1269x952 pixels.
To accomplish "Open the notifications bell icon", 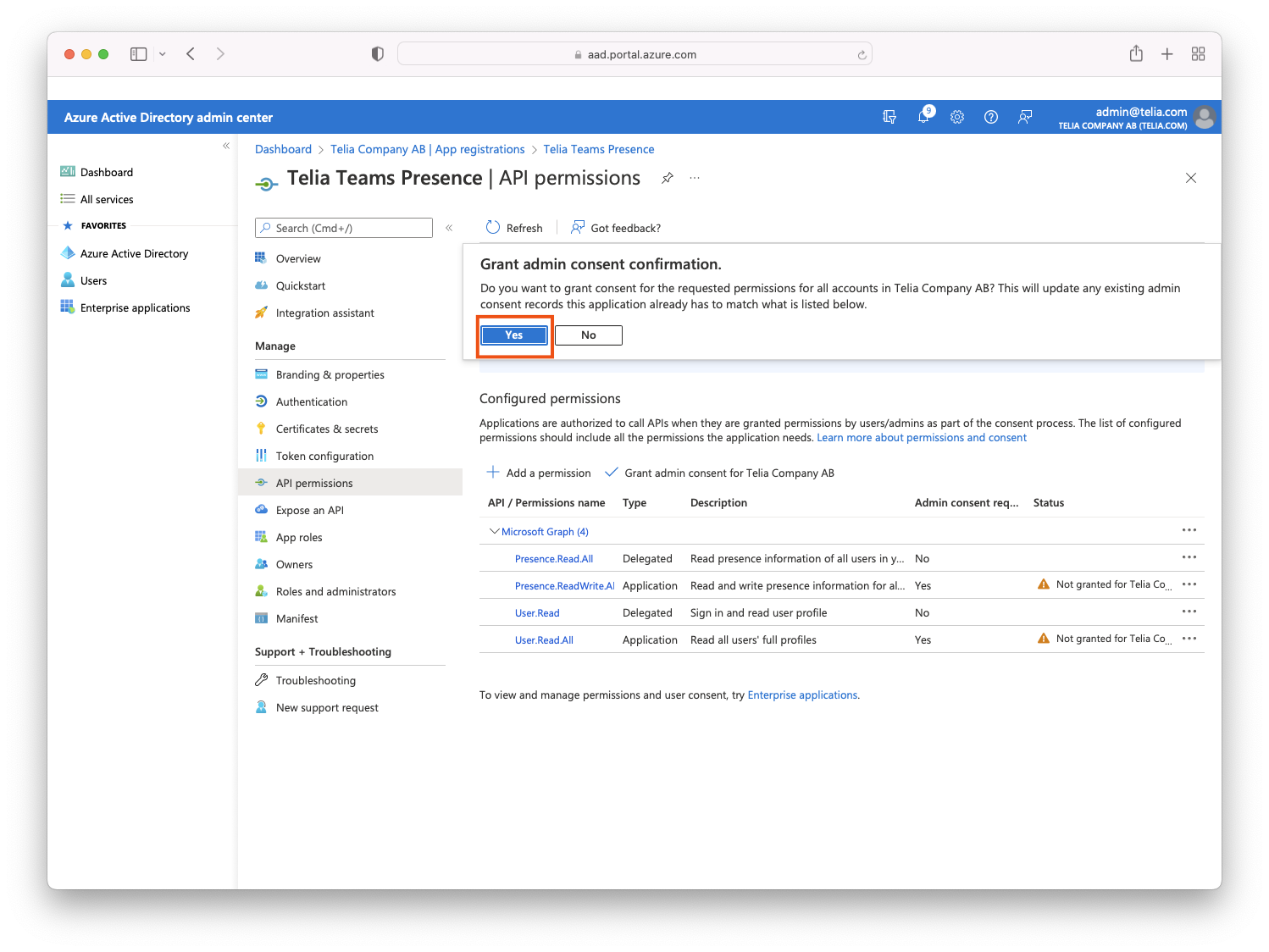I will pos(923,116).
